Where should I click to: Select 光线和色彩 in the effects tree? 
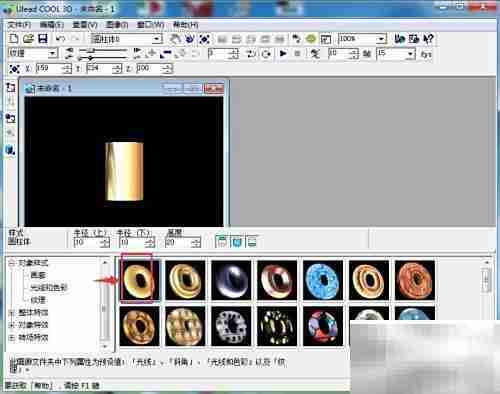click(x=49, y=288)
